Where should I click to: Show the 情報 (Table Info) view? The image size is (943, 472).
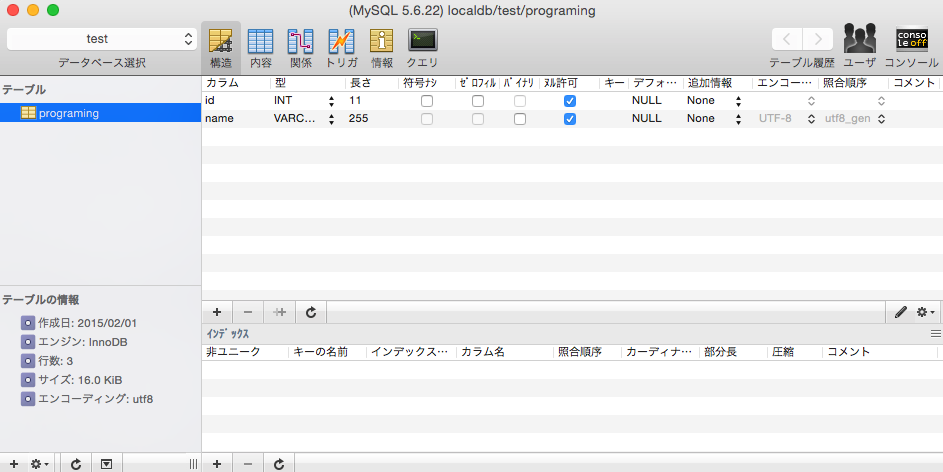pos(381,48)
